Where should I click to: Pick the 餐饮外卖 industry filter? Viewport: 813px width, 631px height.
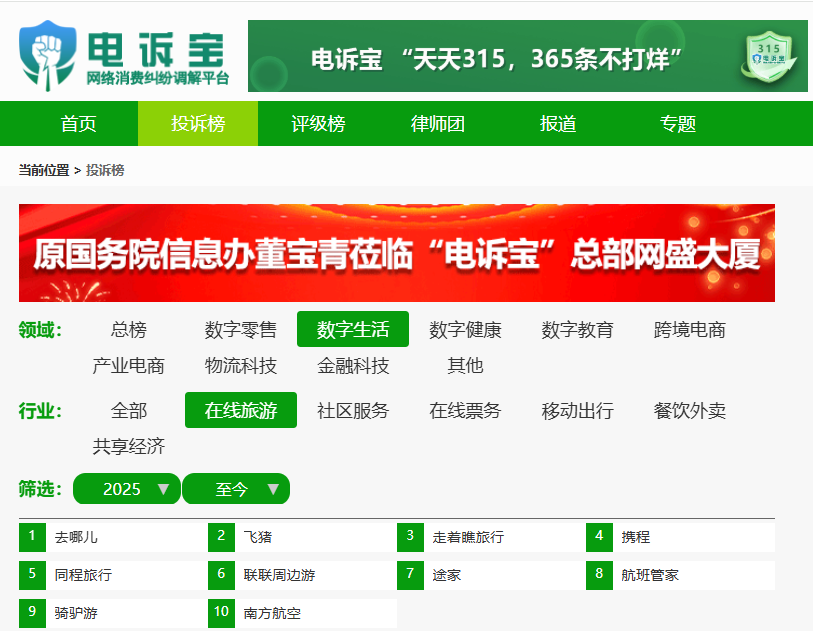click(689, 410)
